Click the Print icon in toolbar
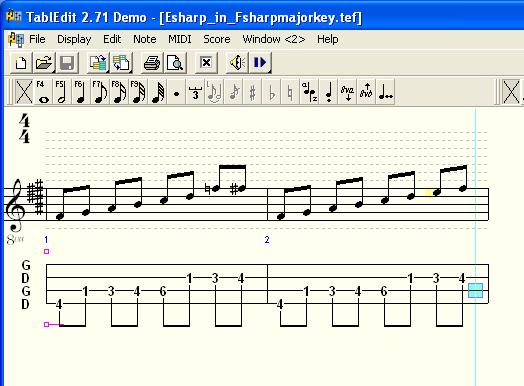 click(152, 62)
